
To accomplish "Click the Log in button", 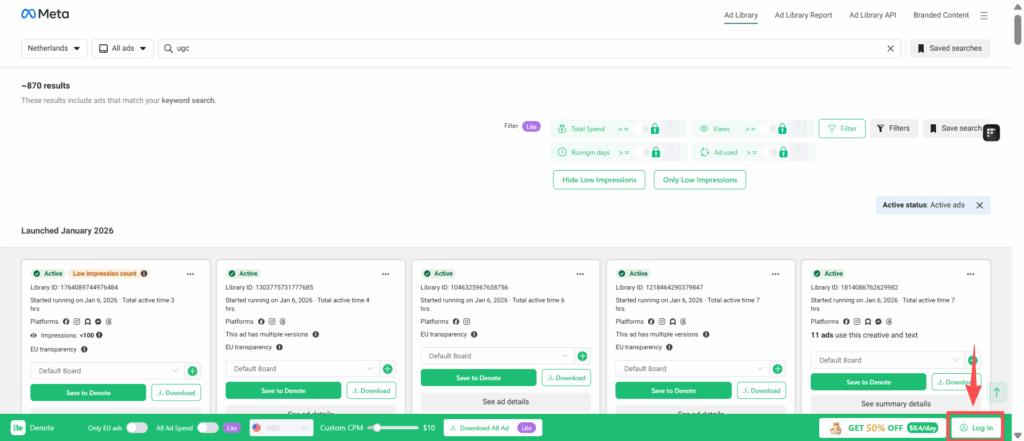I will click(976, 427).
